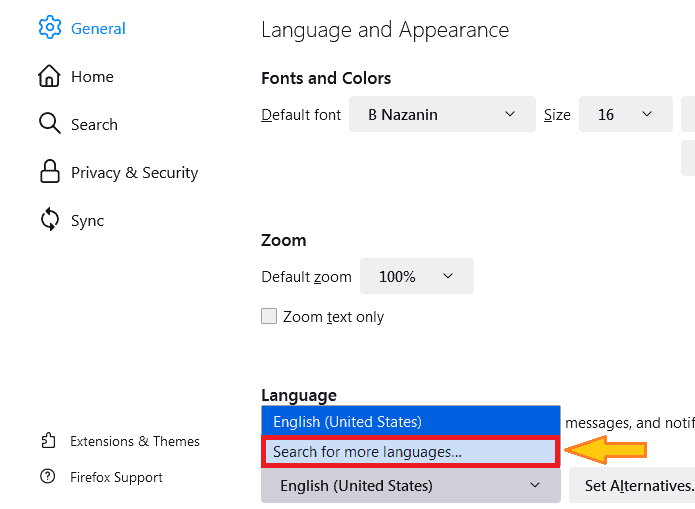
Task: Enable the Zoom text only checkbox
Action: click(269, 316)
